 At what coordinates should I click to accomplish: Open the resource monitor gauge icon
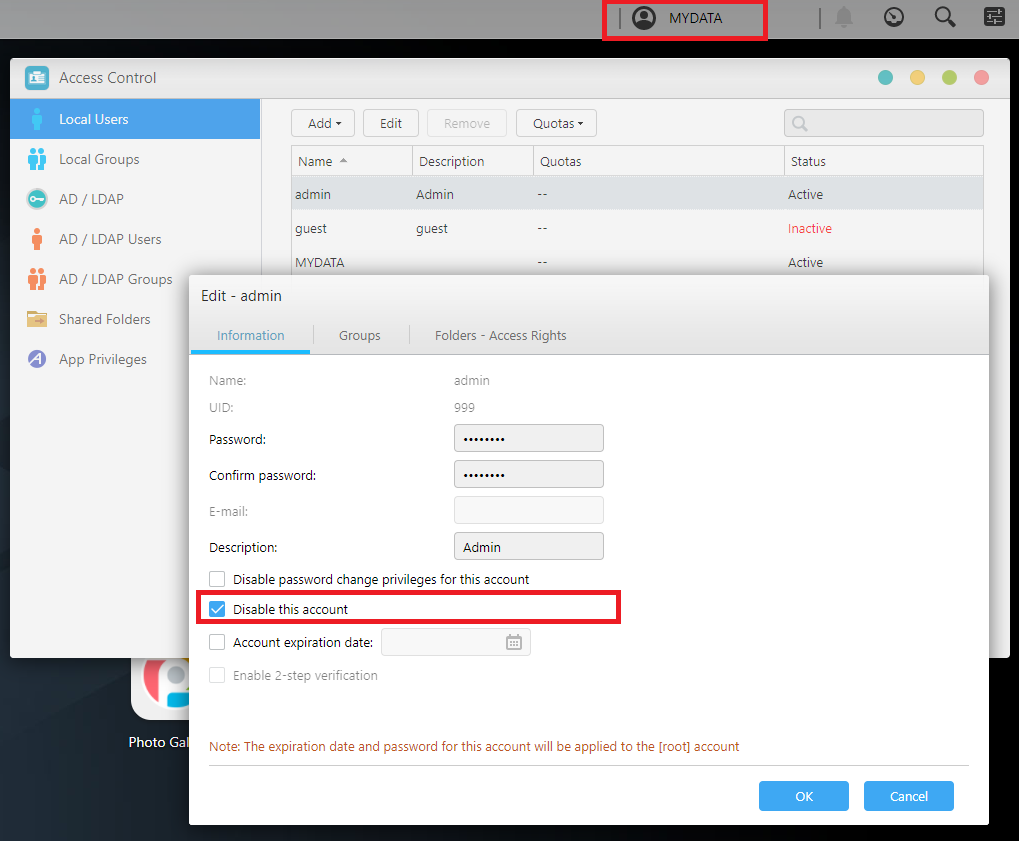[x=894, y=17]
